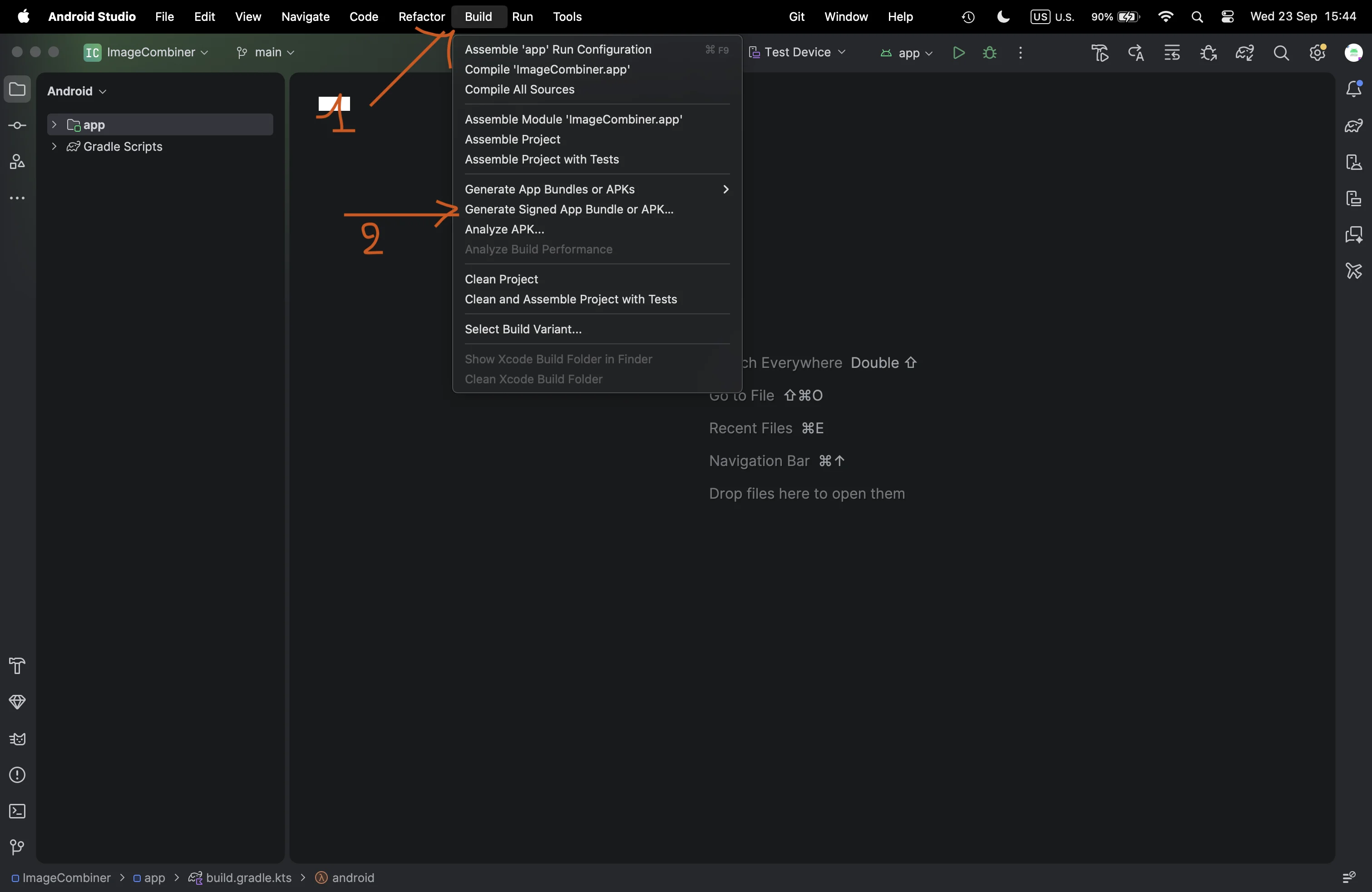The height and width of the screenshot is (892, 1372).
Task: Click the green Run app button
Action: coord(959,53)
